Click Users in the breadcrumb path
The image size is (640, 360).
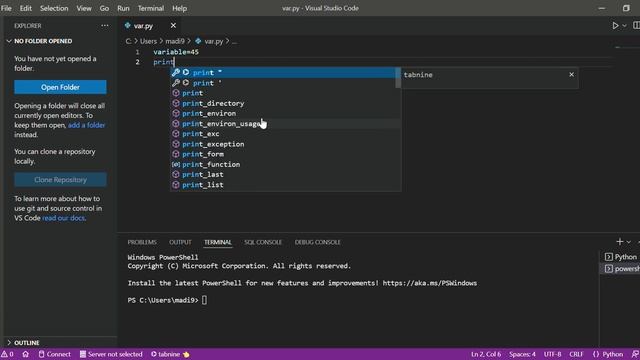(x=148, y=41)
